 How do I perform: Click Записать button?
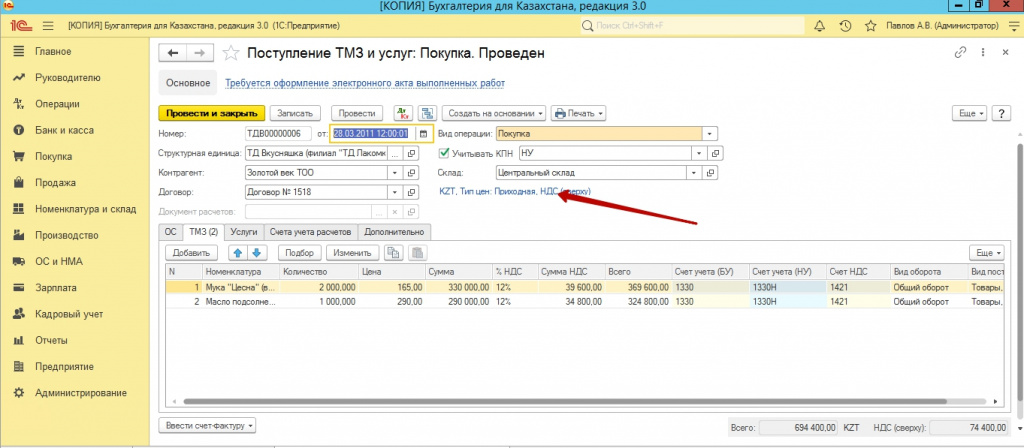296,113
